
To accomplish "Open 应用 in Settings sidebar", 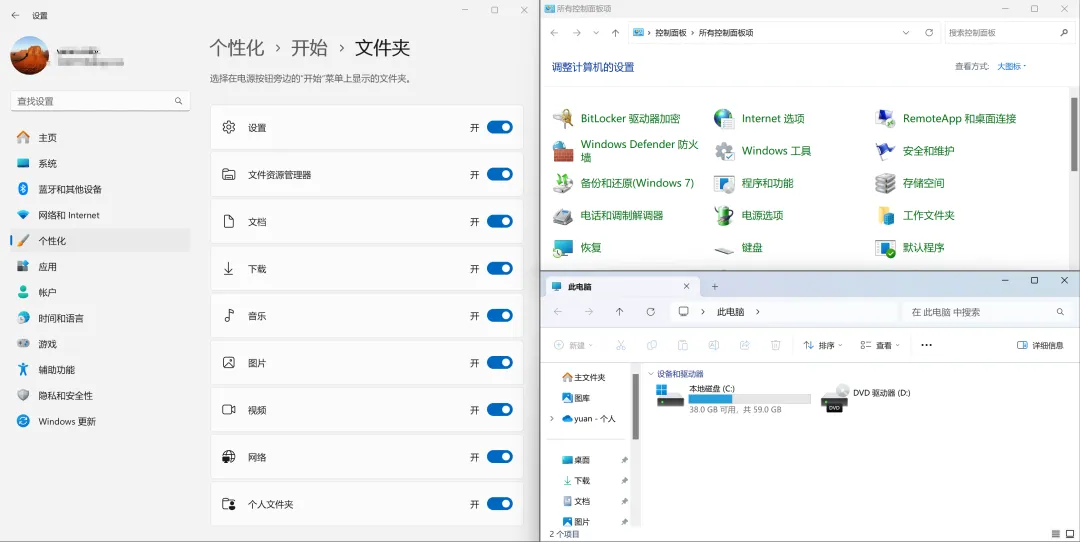I will coord(100,267).
